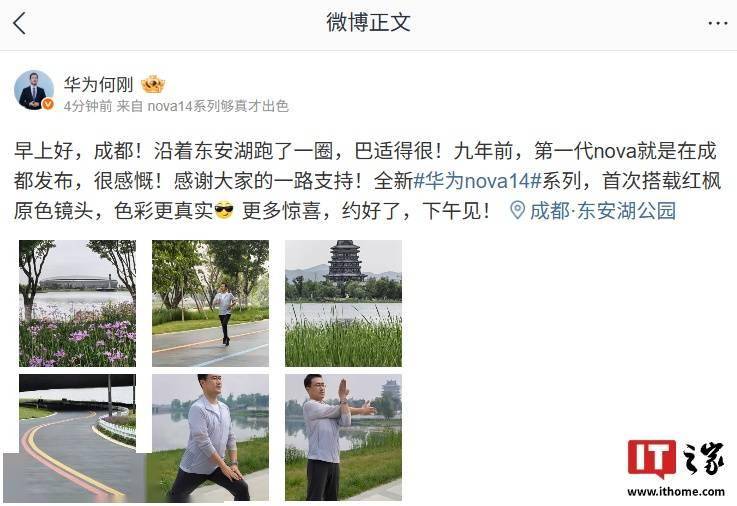Tap the nova14系列够真才出色 source label

click(218, 106)
